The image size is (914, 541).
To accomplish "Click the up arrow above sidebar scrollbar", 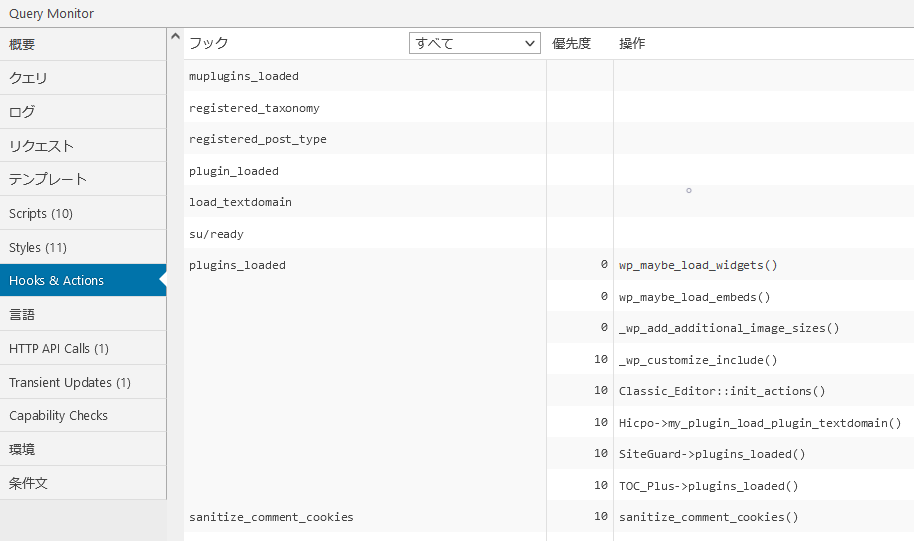I will 175,38.
